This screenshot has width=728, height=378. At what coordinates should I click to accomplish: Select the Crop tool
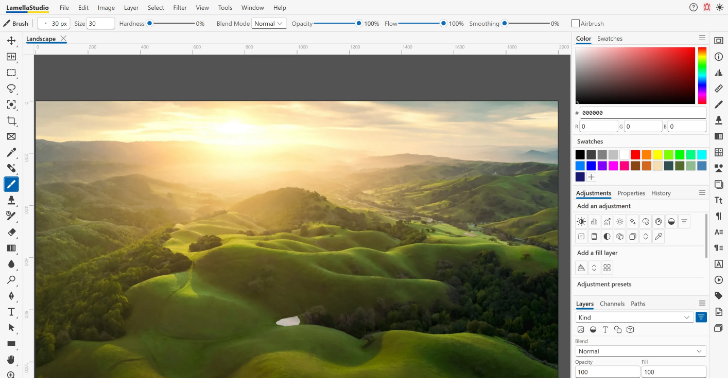click(x=11, y=121)
